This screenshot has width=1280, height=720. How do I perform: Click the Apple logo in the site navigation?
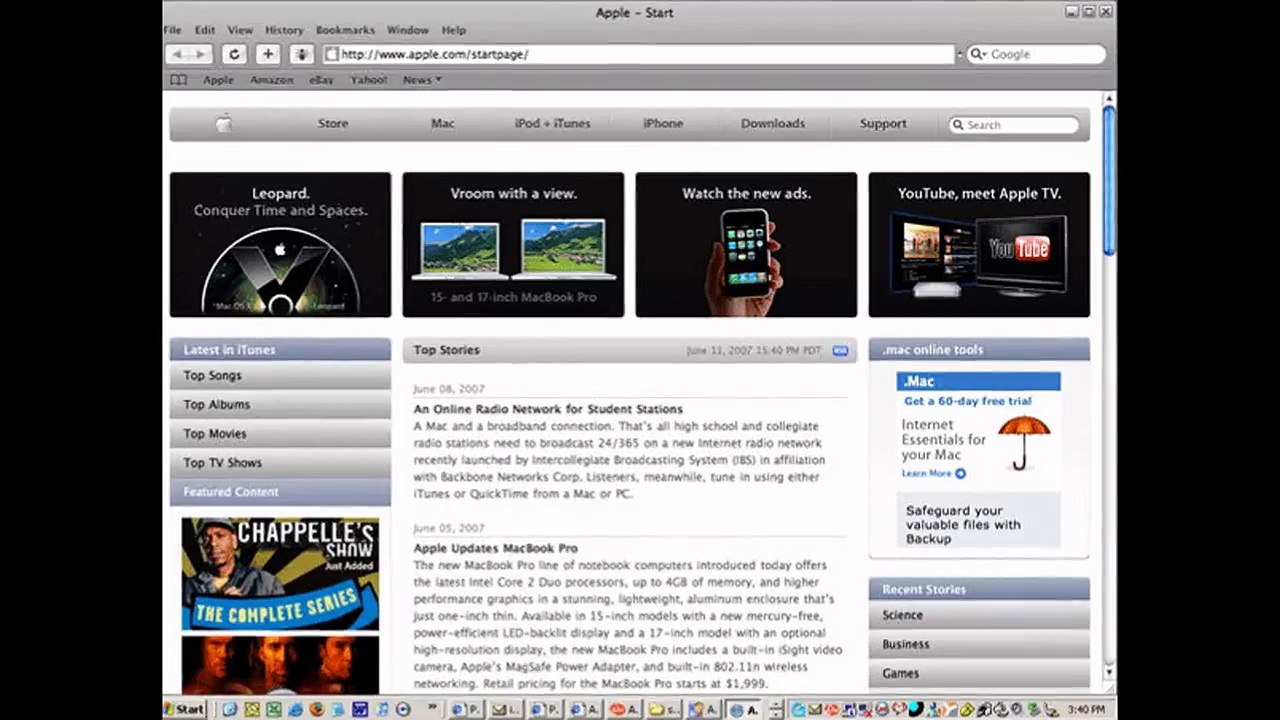pos(224,124)
